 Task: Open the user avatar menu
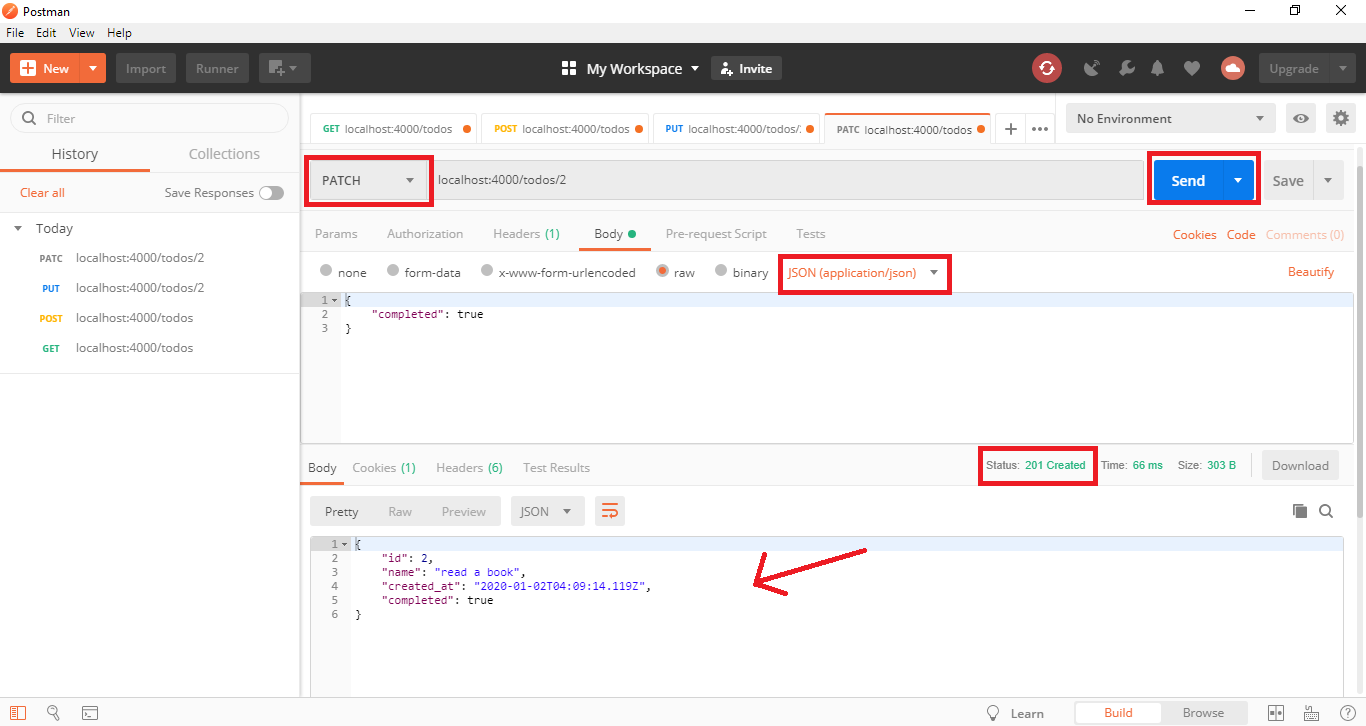[x=1232, y=68]
